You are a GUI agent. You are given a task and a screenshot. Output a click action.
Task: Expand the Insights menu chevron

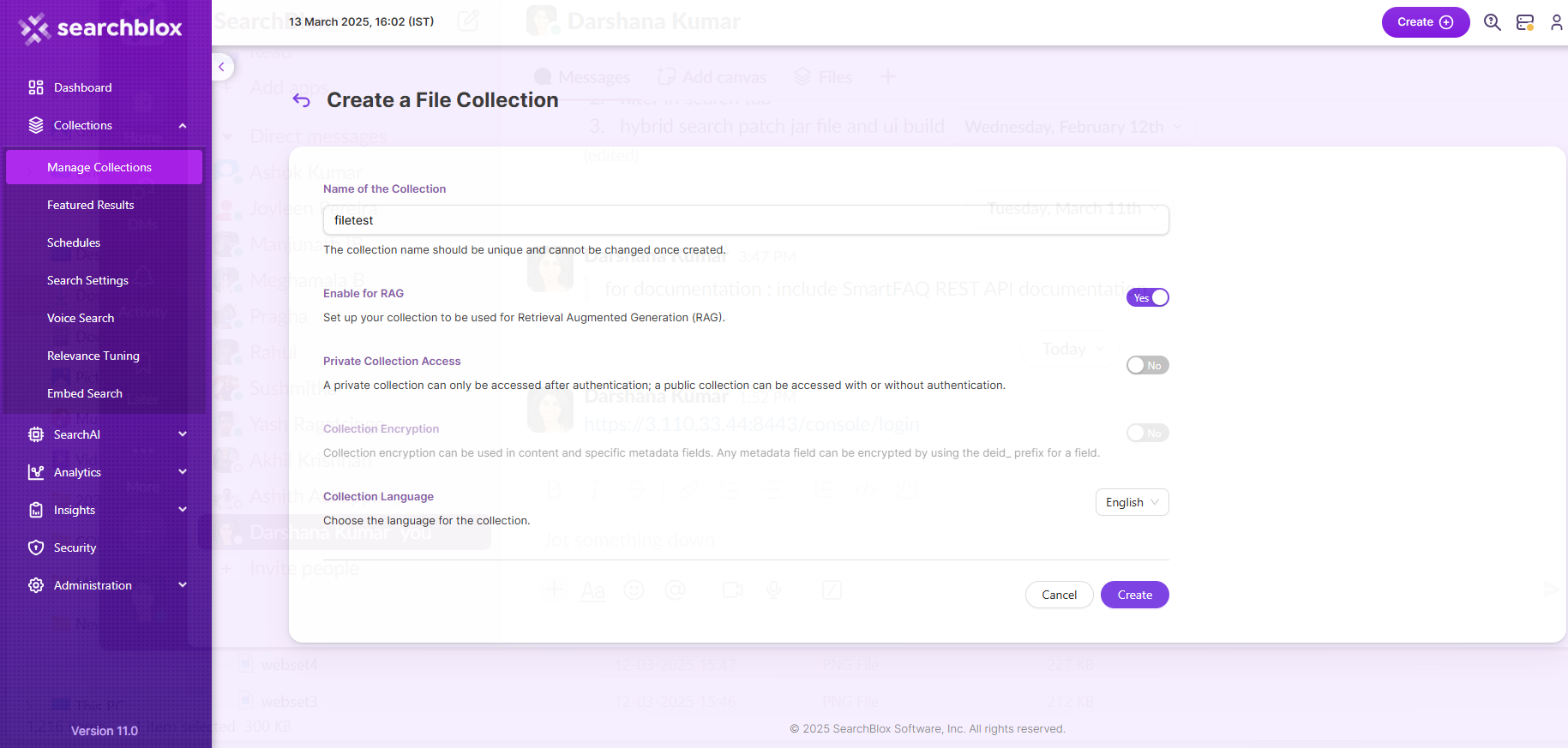pos(183,510)
